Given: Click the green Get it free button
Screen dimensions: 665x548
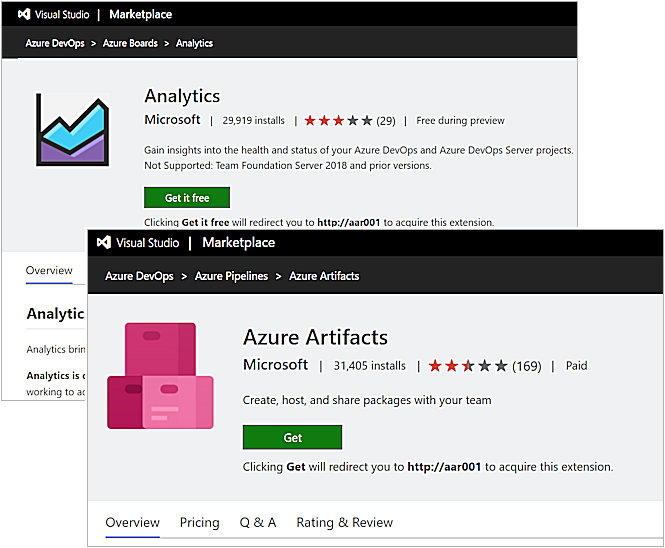Looking at the screenshot, I should (187, 198).
